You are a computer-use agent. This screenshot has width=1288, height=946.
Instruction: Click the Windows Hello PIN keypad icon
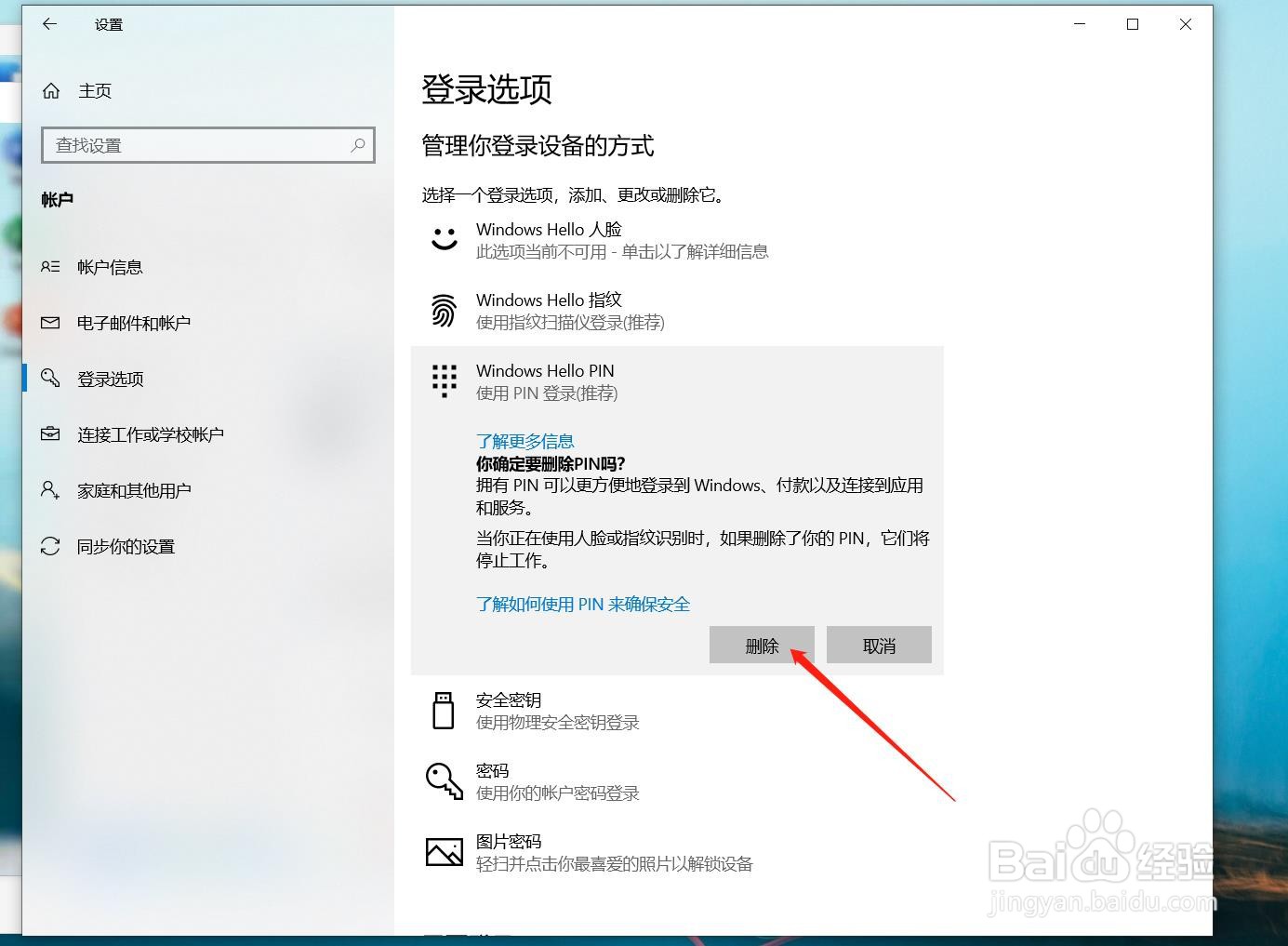(444, 380)
